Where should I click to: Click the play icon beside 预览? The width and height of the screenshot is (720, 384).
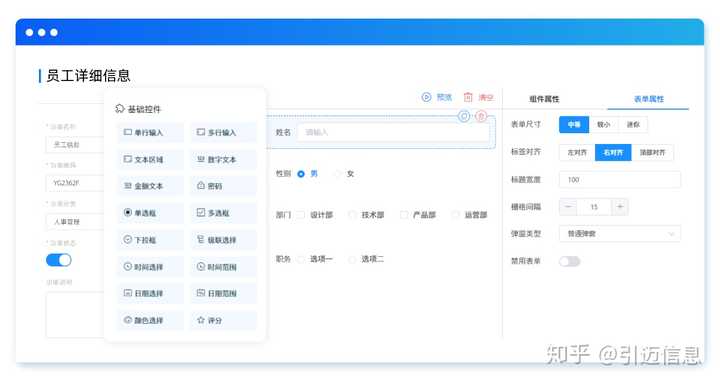pyautogui.click(x=427, y=97)
